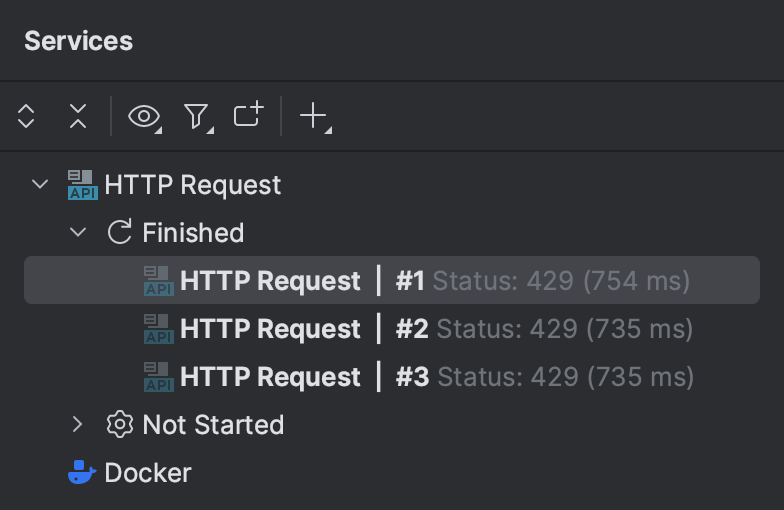This screenshot has height=510, width=784.
Task: Open the Filter funnel menu
Action: pos(197,117)
